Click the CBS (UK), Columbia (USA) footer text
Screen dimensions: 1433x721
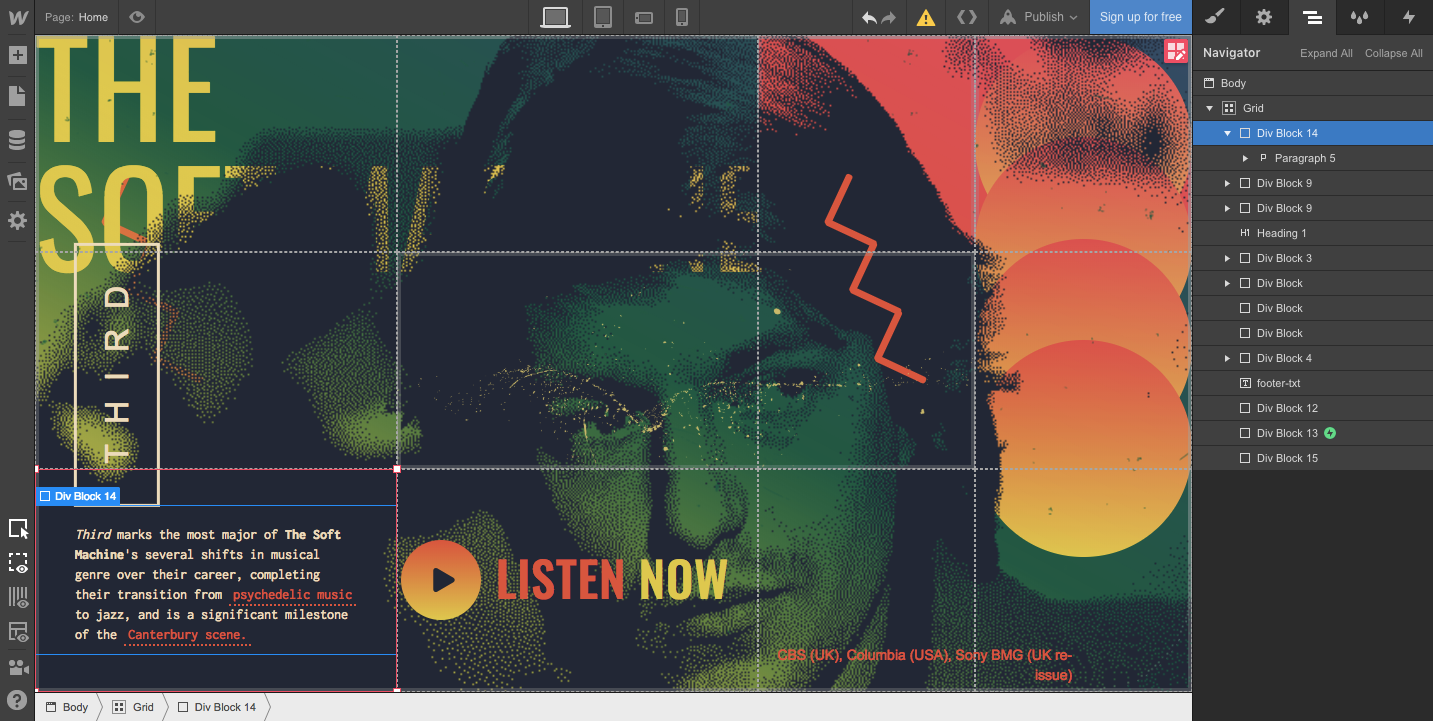pos(924,665)
